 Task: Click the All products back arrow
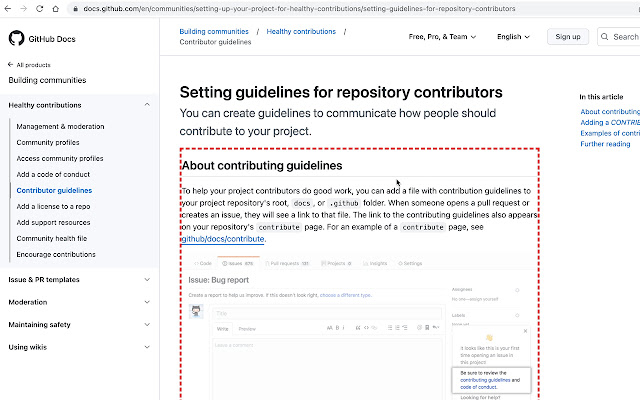tap(11, 64)
